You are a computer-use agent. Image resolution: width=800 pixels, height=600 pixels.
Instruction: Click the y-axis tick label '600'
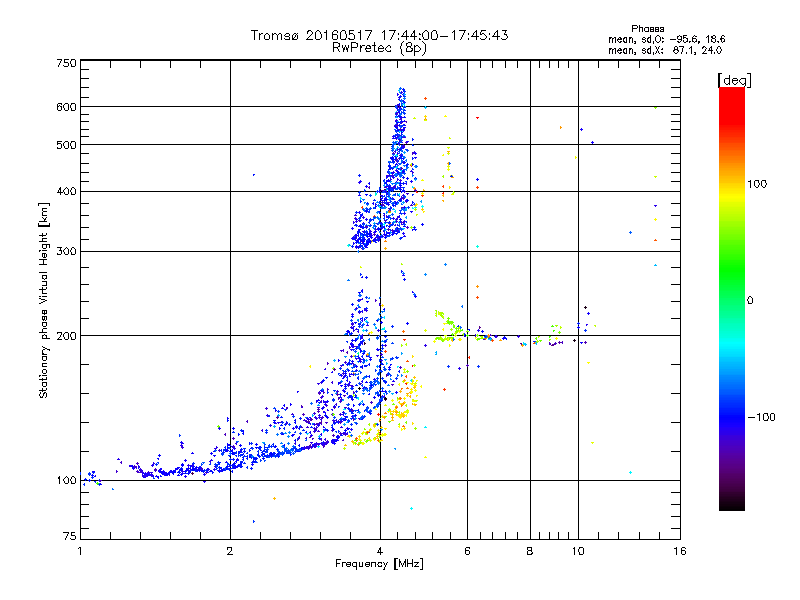point(67,107)
